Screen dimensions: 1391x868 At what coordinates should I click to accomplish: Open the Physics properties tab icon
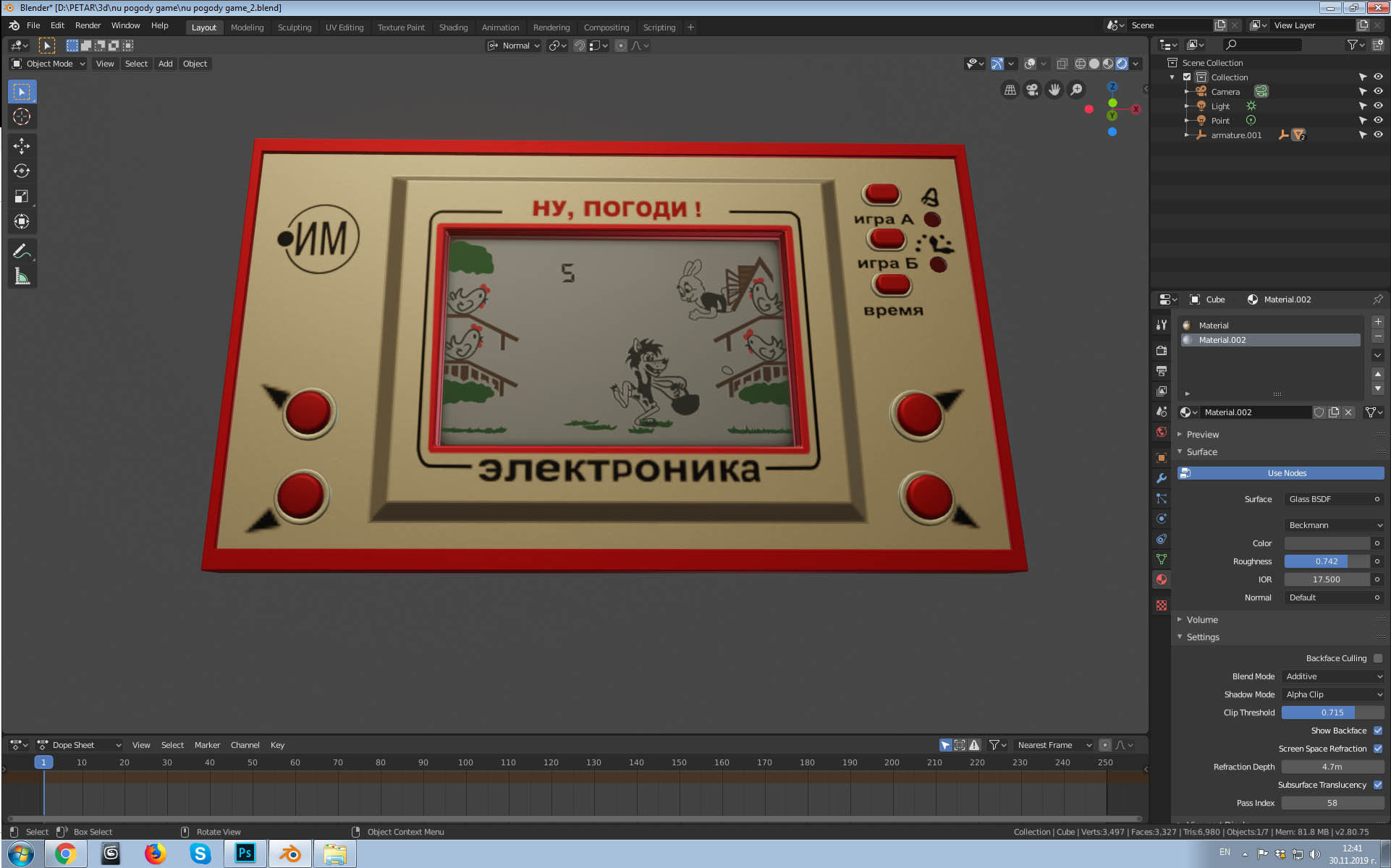click(1162, 519)
